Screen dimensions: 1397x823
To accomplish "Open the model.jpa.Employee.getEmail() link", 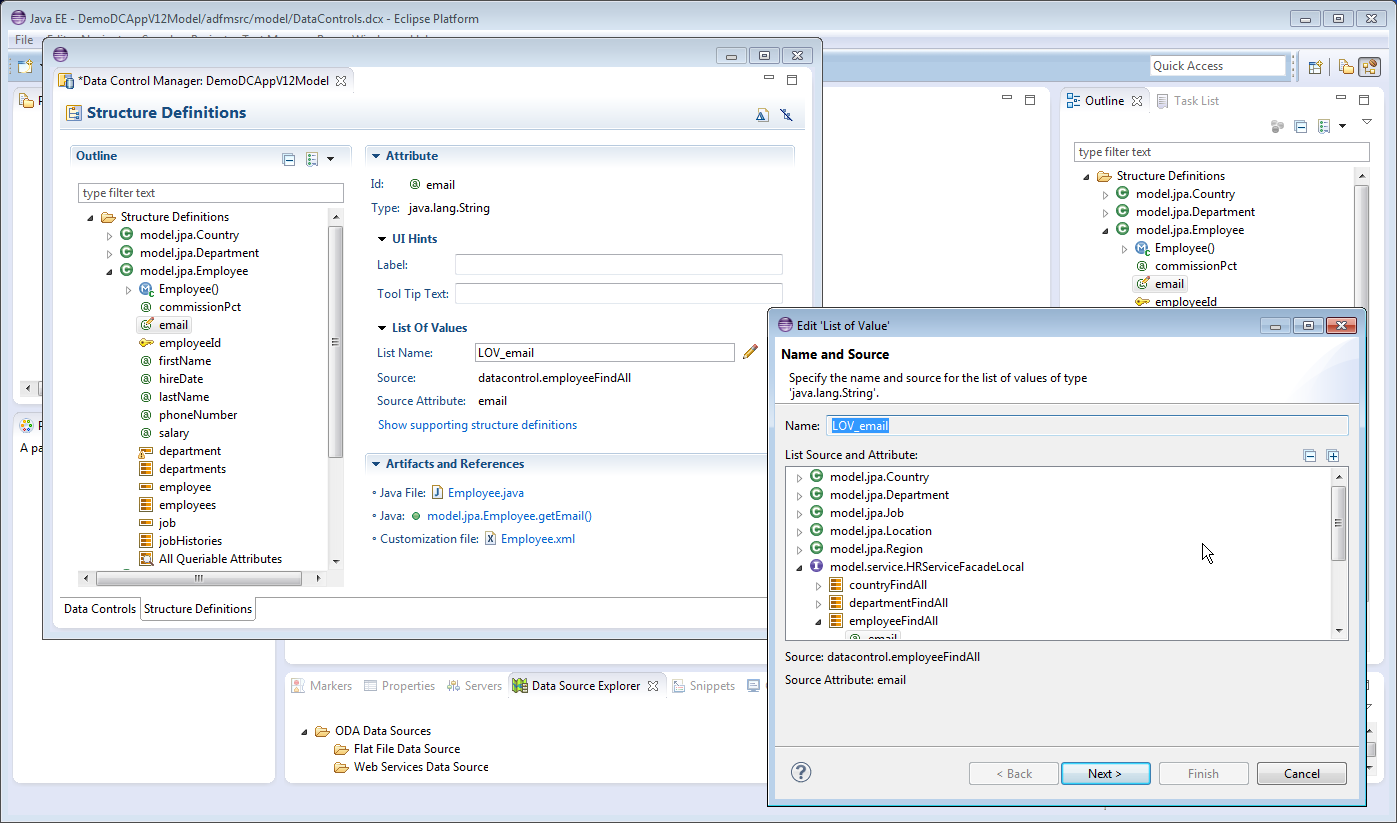I will [509, 516].
